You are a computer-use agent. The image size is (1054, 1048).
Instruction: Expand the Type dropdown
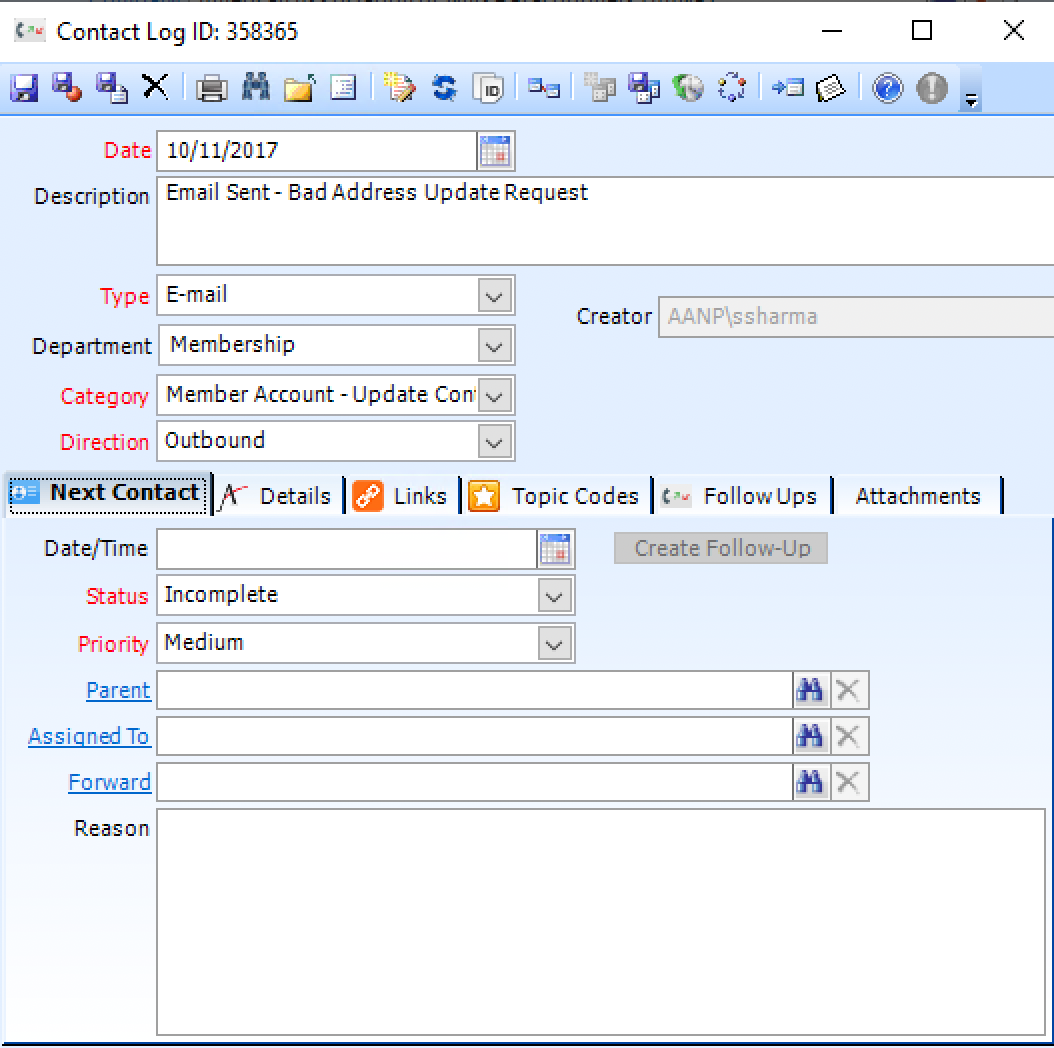(x=494, y=296)
